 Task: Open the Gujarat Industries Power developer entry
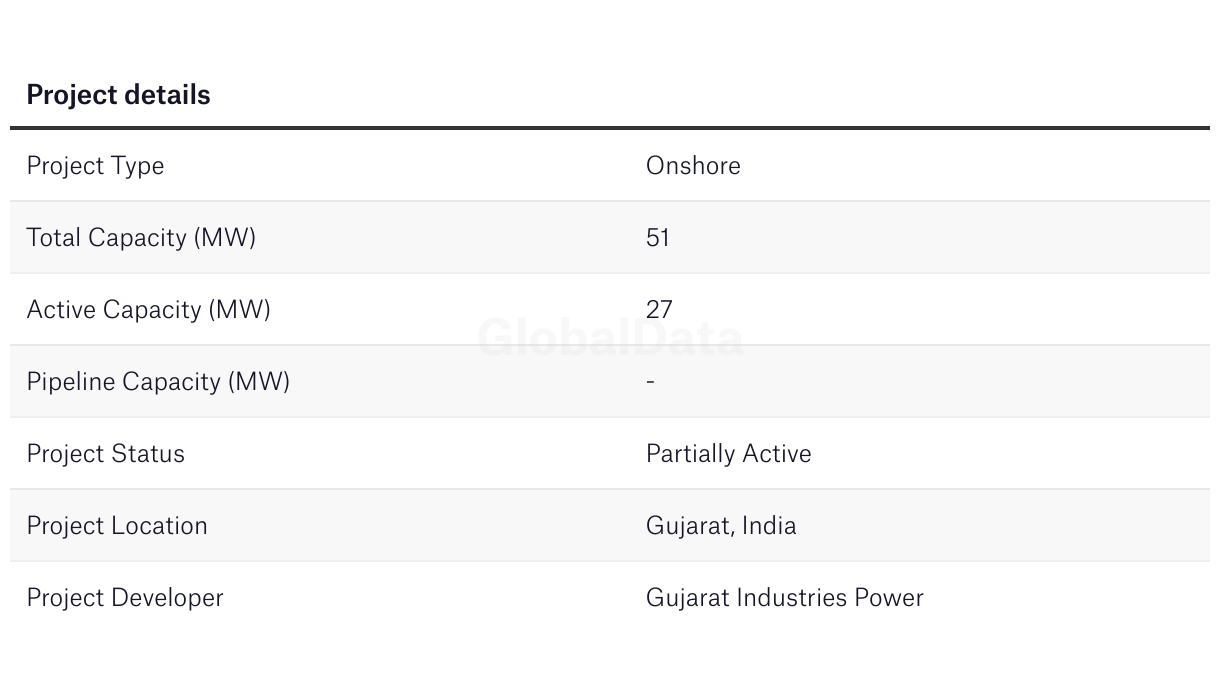pyautogui.click(x=784, y=598)
